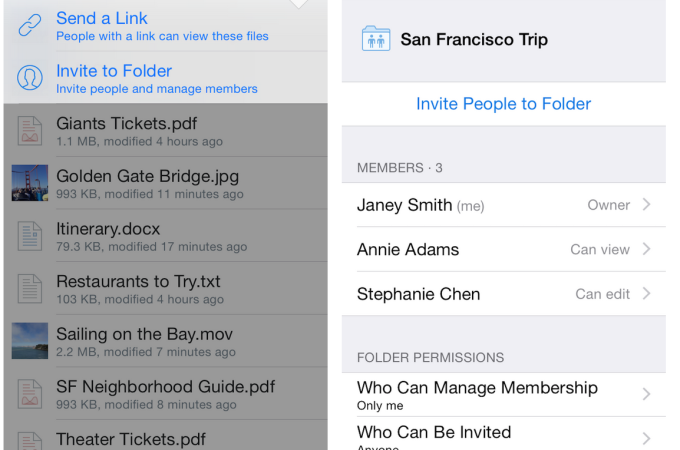Open the Golden Gate Bridge.jpg thumbnail
680x450 pixels.
[30, 183]
